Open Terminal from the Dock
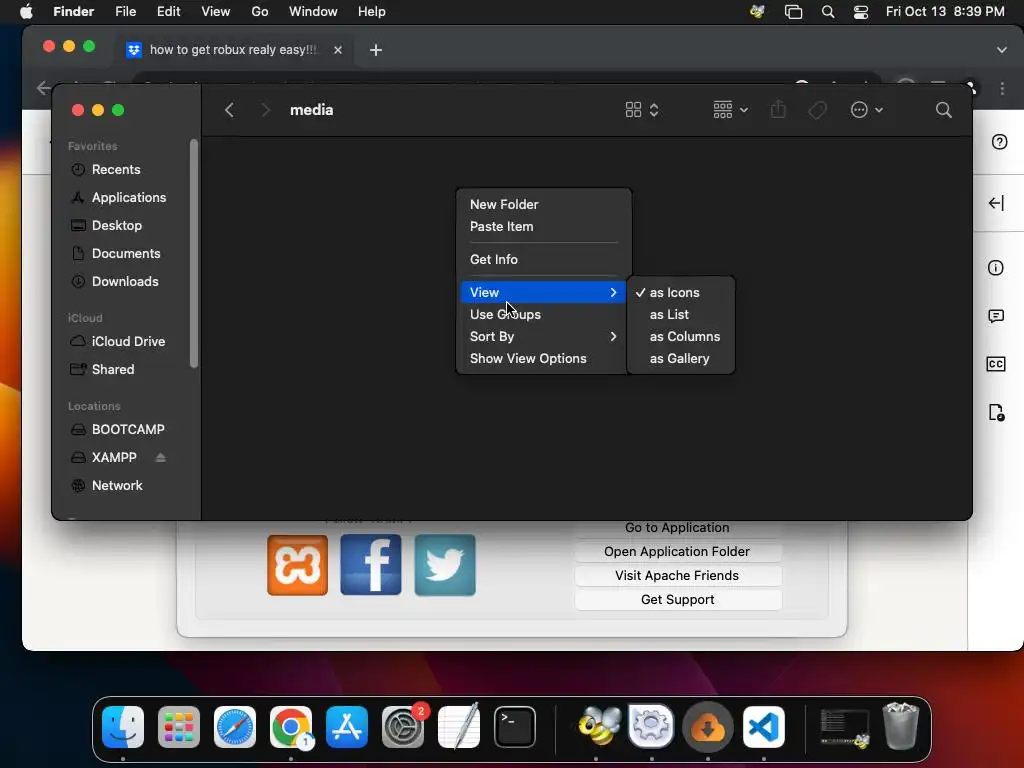The height and width of the screenshot is (768, 1024). 515,727
